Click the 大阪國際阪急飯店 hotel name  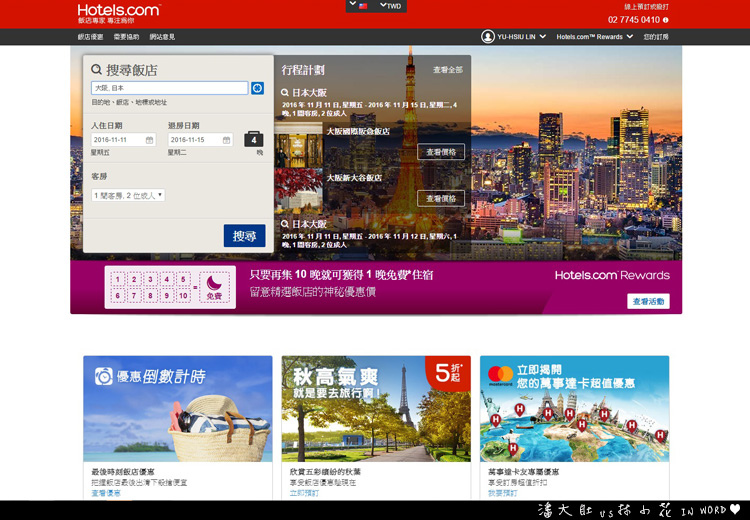pyautogui.click(x=358, y=131)
